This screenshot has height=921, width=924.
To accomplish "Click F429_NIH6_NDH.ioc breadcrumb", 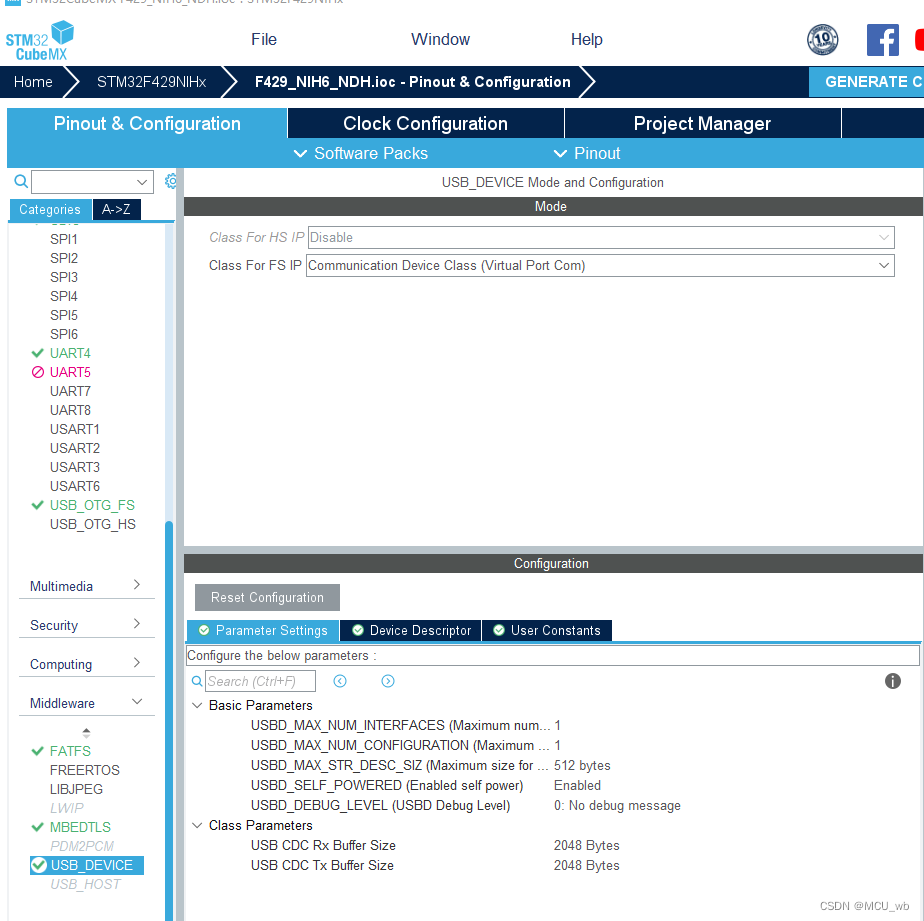I will pos(412,82).
